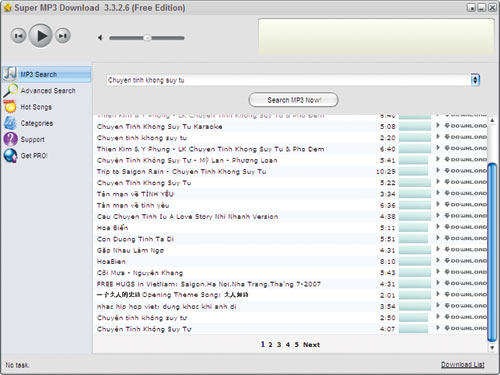Screen dimensions: 500x375
Task: Preview nhac hip hop viet track
Action: tap(438, 305)
